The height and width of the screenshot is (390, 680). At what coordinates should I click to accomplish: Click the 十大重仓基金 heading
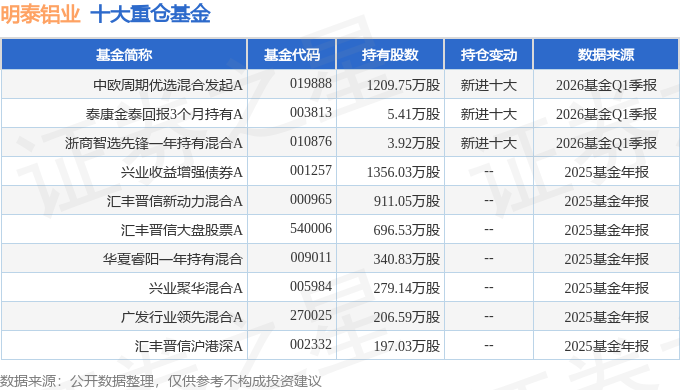tap(150, 13)
